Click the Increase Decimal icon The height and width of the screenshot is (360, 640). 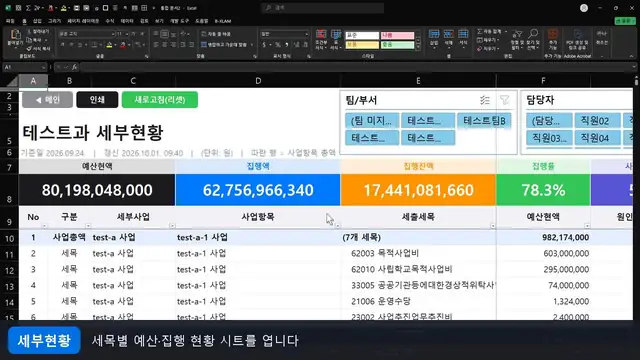[296, 44]
